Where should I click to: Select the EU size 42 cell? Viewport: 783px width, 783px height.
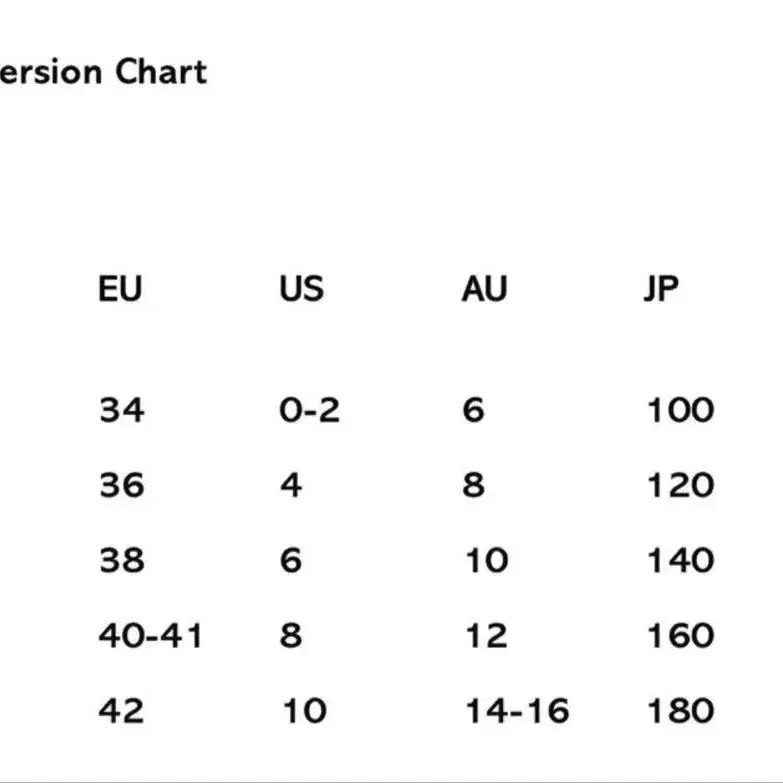tap(121, 711)
